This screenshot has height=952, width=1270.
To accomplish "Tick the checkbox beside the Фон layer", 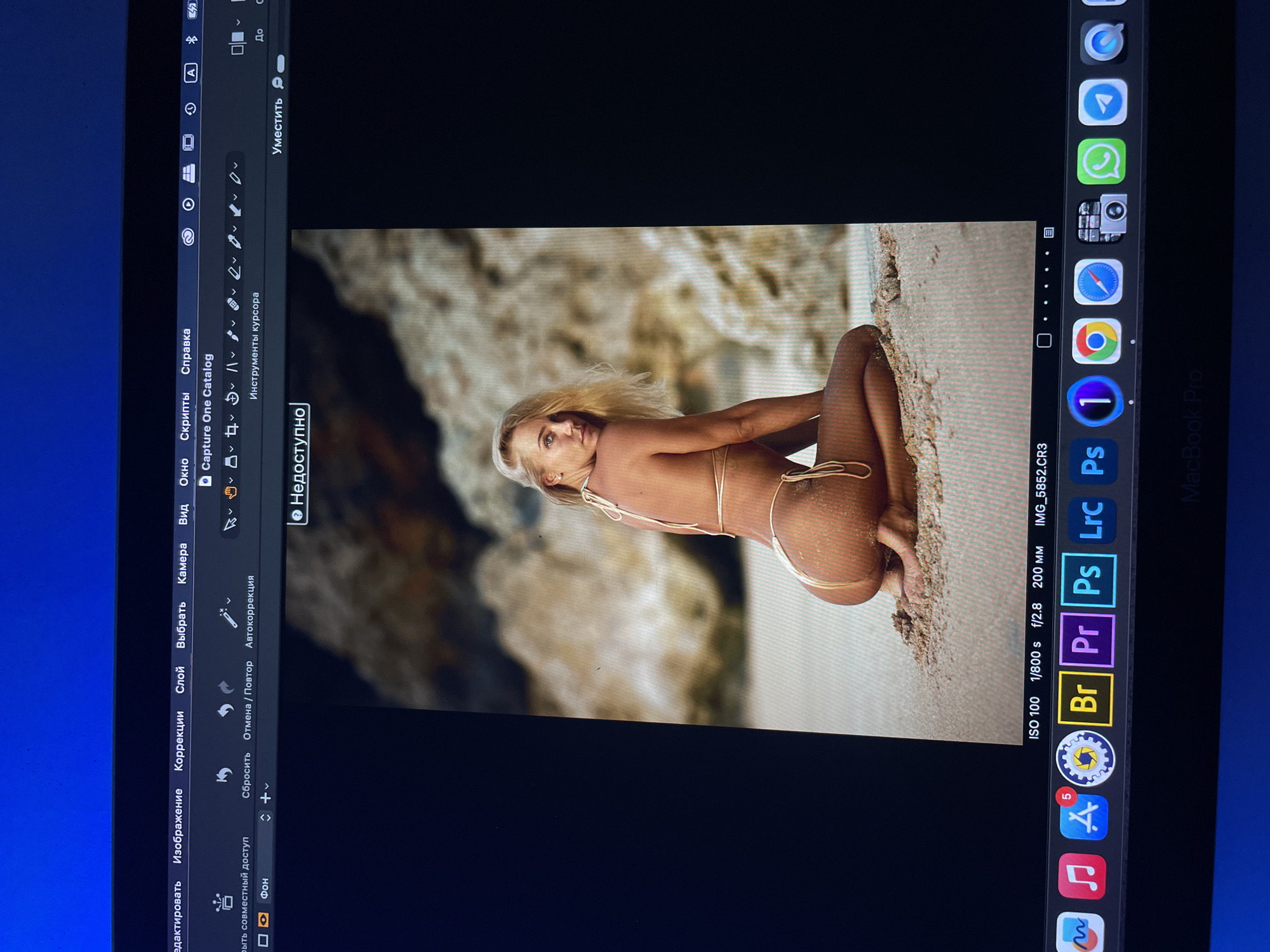I will 263,939.
